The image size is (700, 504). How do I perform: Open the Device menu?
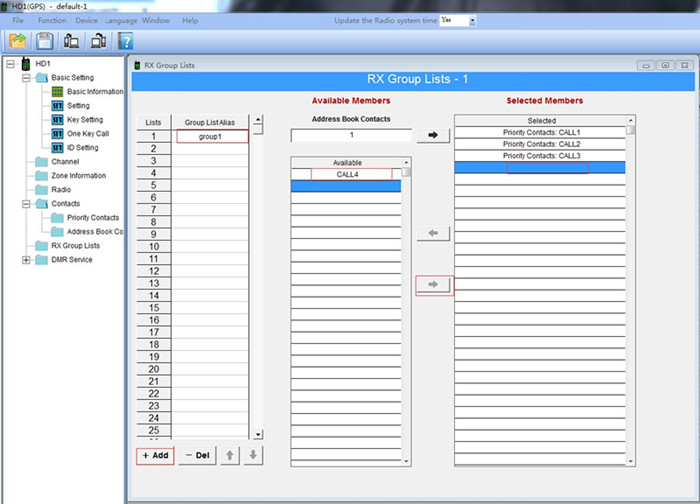coord(86,21)
